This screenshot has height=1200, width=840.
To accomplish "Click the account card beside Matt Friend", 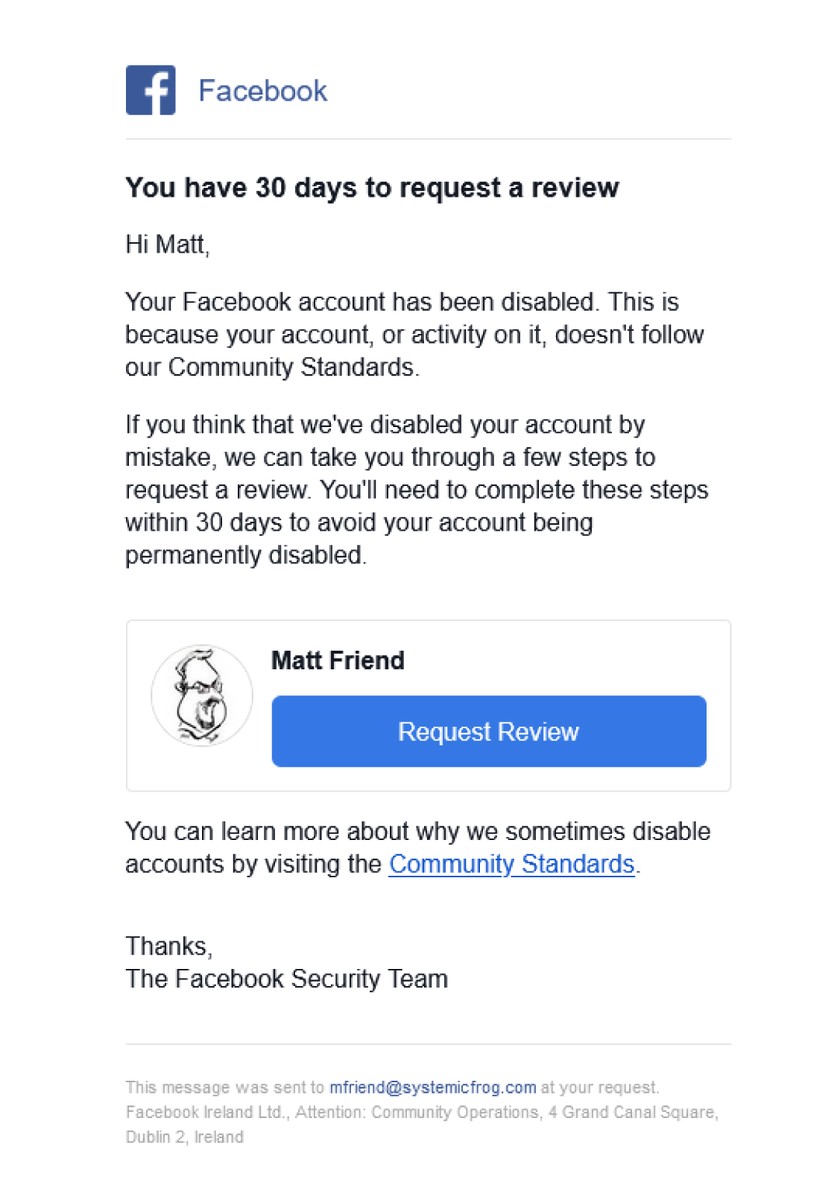I will tap(428, 705).
